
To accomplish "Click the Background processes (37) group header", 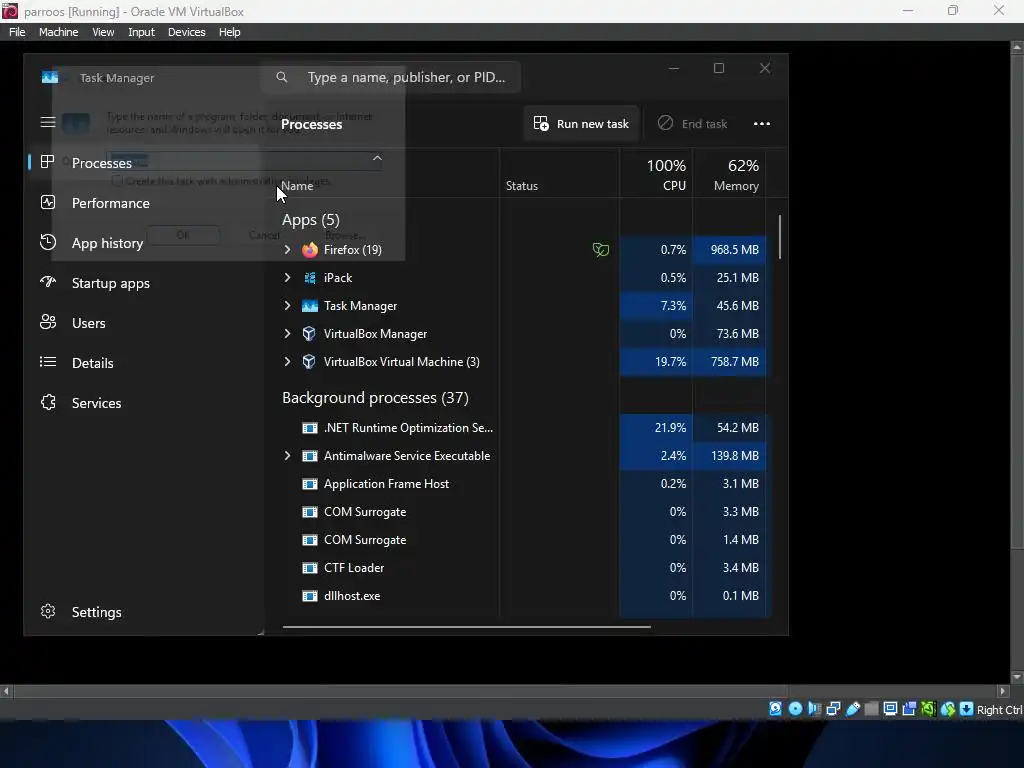I will coord(376,398).
